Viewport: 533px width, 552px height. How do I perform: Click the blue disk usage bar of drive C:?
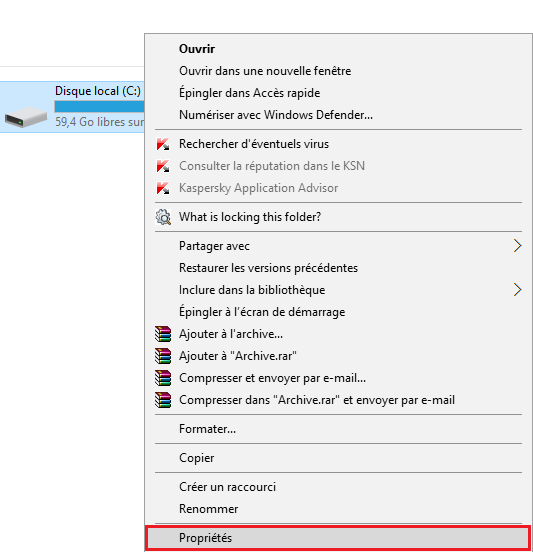tap(99, 107)
